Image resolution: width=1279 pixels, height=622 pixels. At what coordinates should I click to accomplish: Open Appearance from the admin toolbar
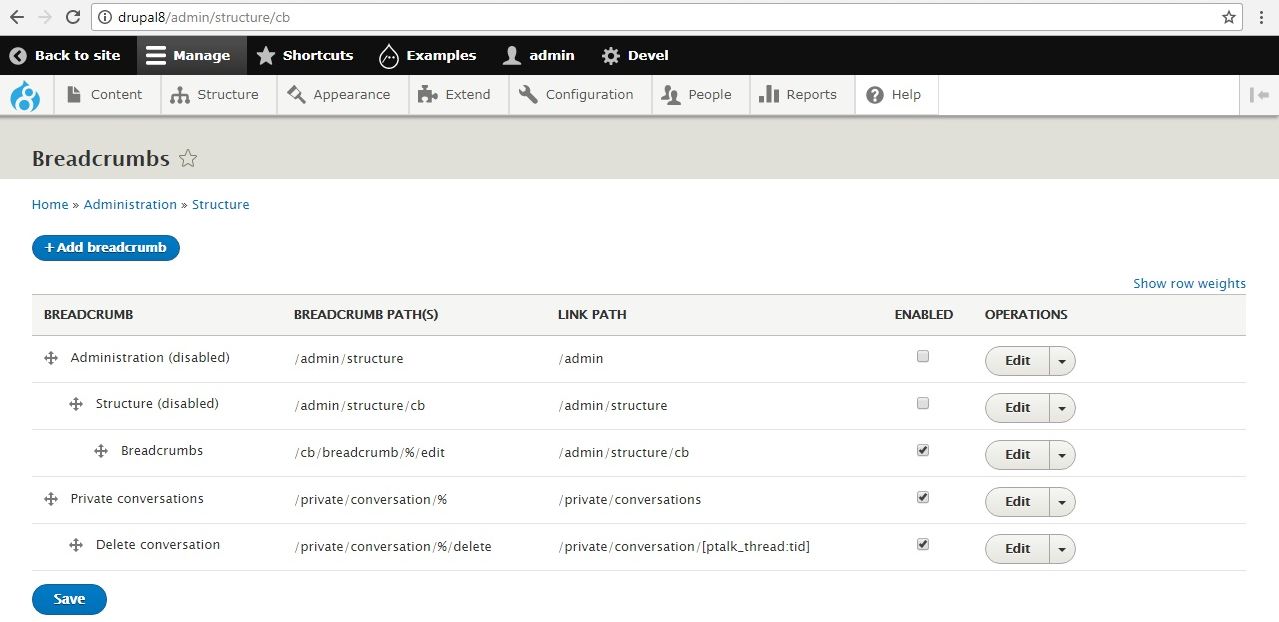pos(297,94)
